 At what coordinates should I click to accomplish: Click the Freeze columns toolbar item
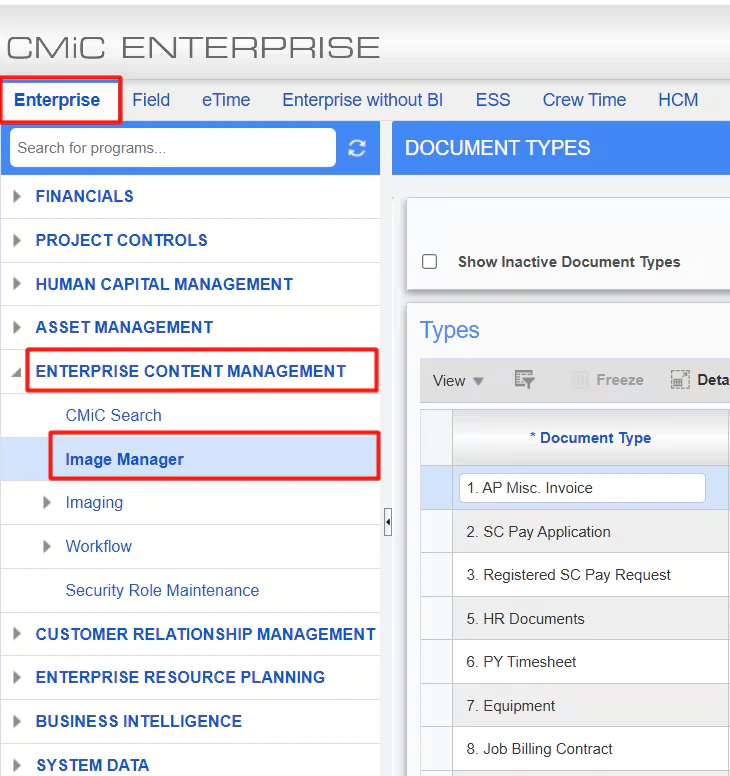[x=607, y=380]
